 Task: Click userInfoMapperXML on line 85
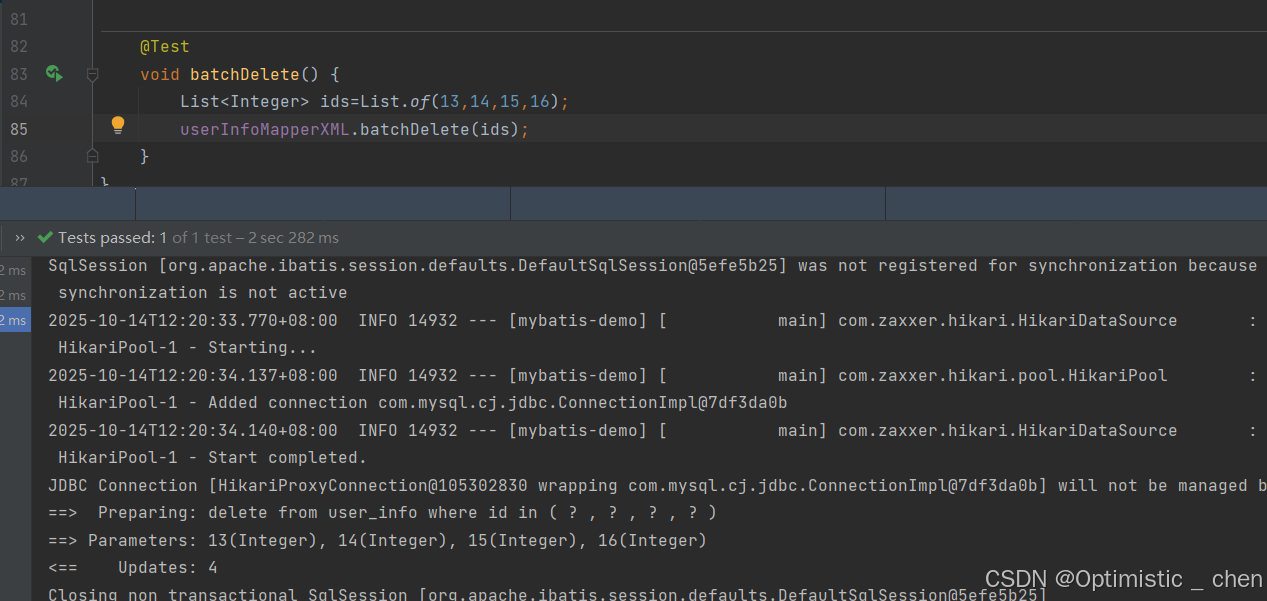[x=264, y=129]
